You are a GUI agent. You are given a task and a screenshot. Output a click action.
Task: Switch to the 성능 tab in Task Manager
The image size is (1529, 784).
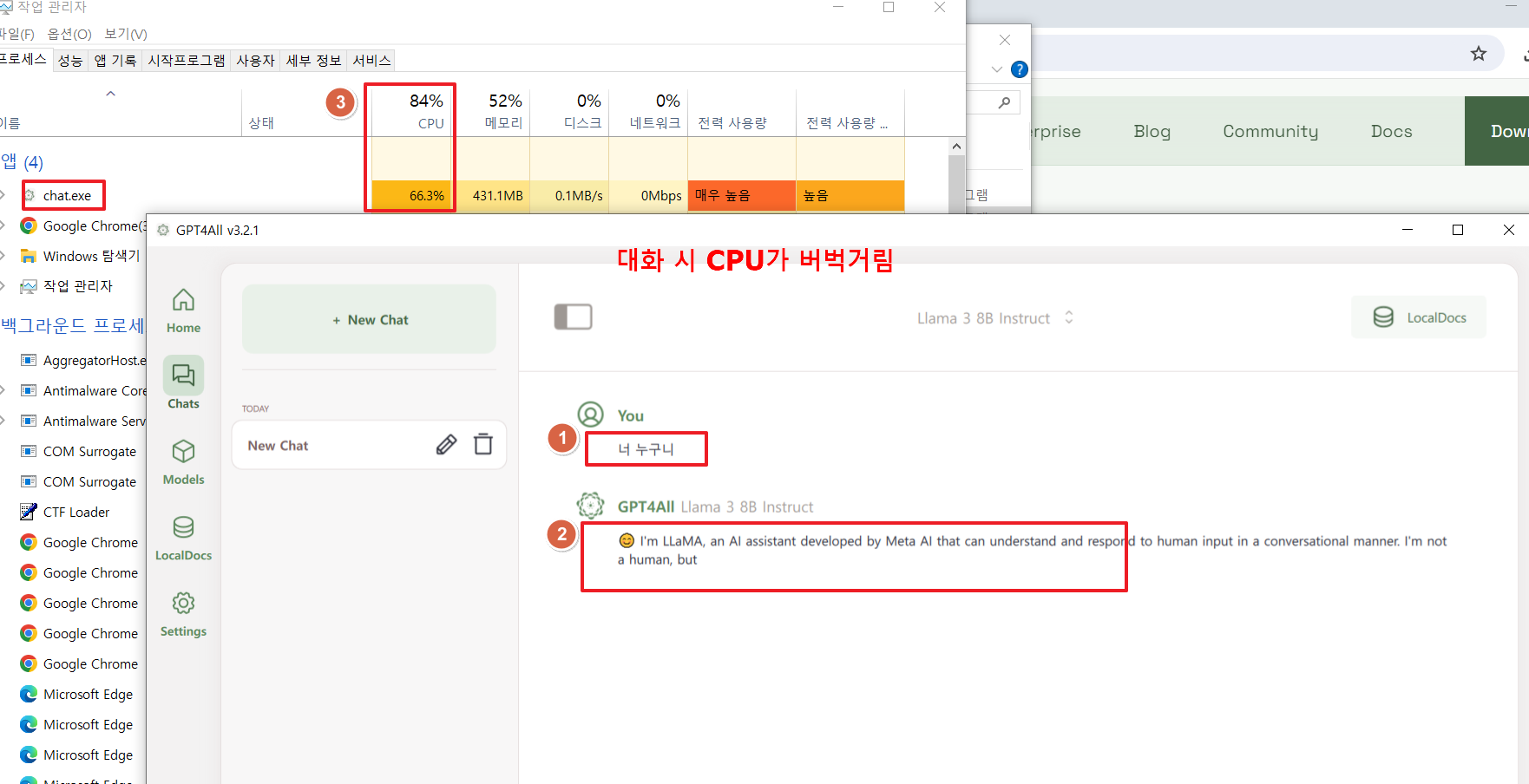tap(70, 60)
